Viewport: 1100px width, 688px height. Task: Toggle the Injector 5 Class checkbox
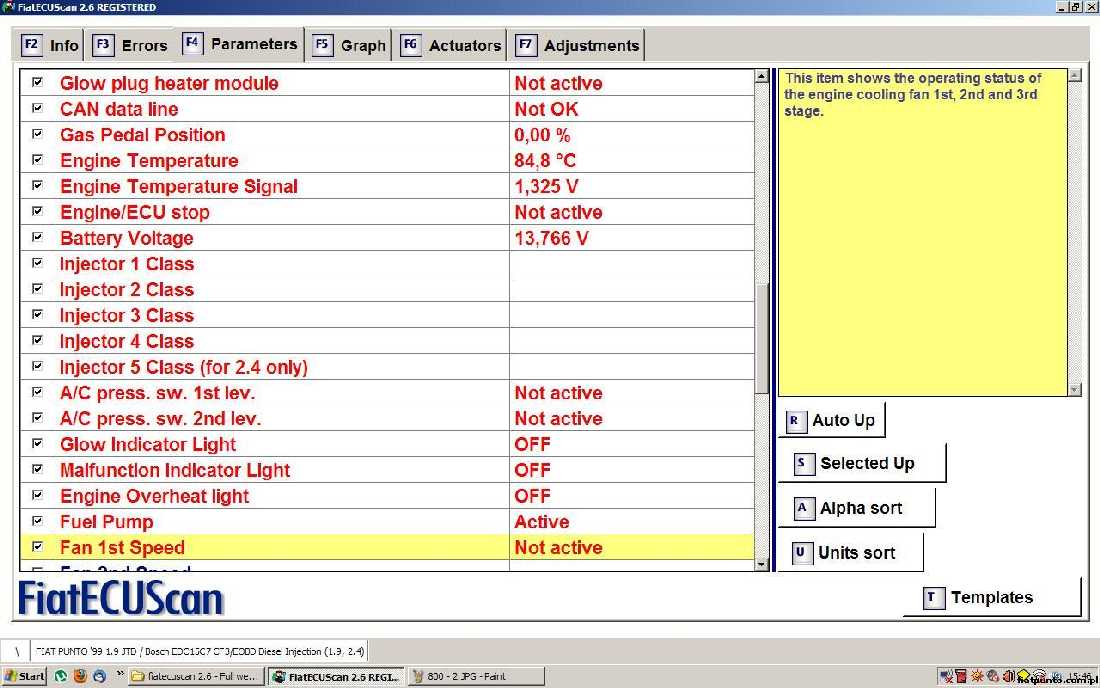37,366
